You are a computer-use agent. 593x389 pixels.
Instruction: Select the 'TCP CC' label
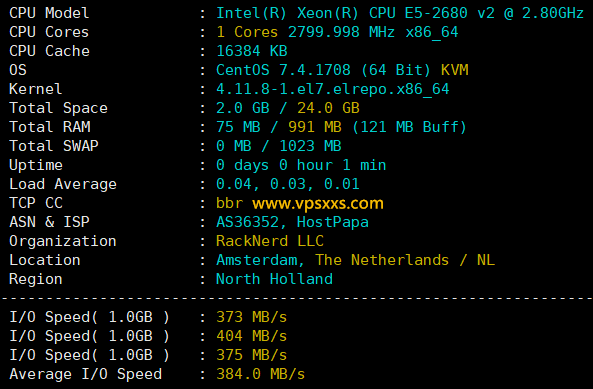[x=36, y=203]
